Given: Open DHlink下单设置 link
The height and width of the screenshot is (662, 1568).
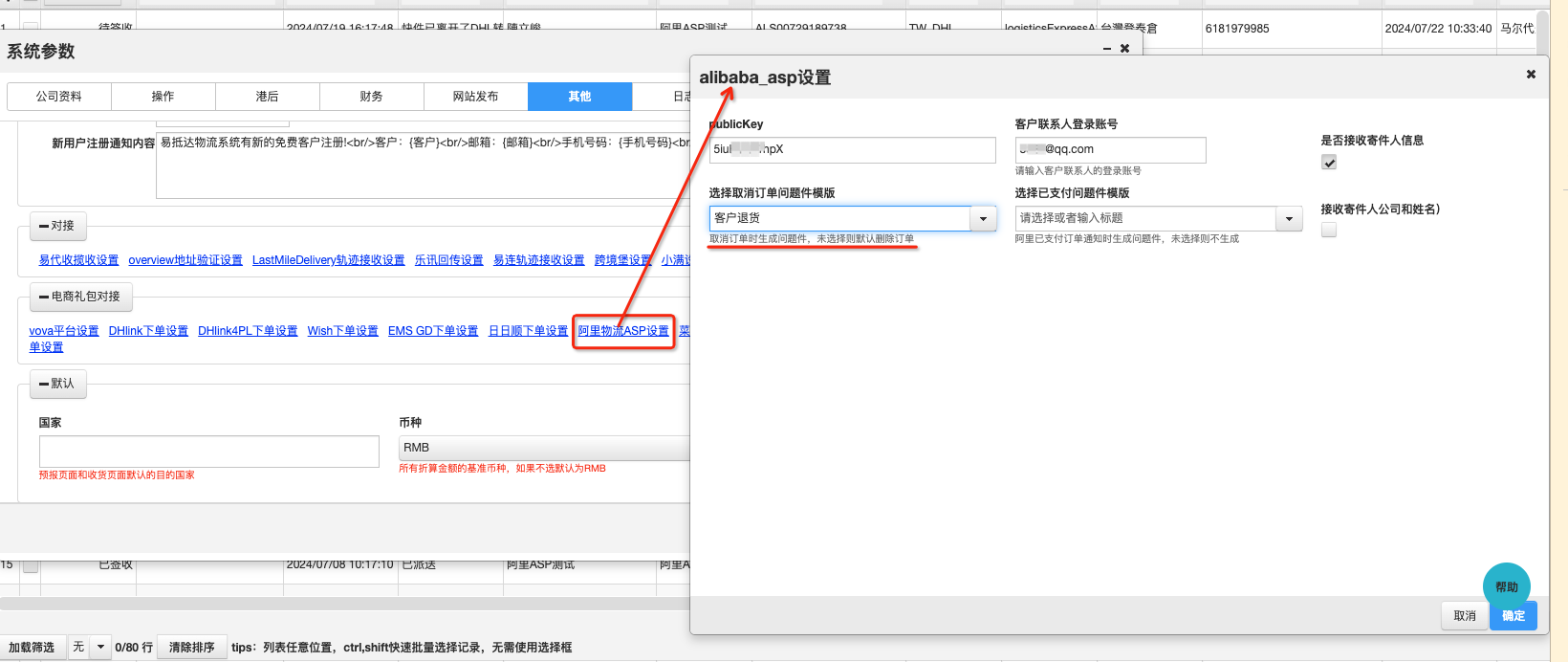Looking at the screenshot, I should click(148, 331).
